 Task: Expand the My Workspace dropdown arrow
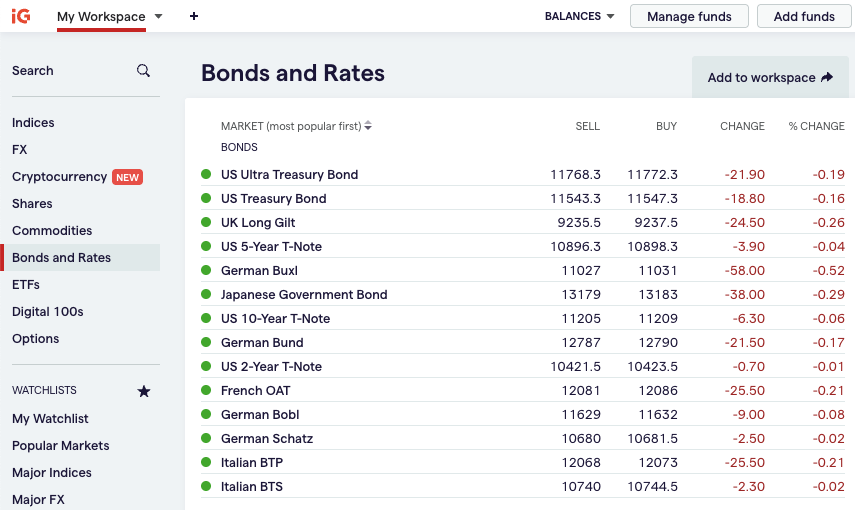159,16
